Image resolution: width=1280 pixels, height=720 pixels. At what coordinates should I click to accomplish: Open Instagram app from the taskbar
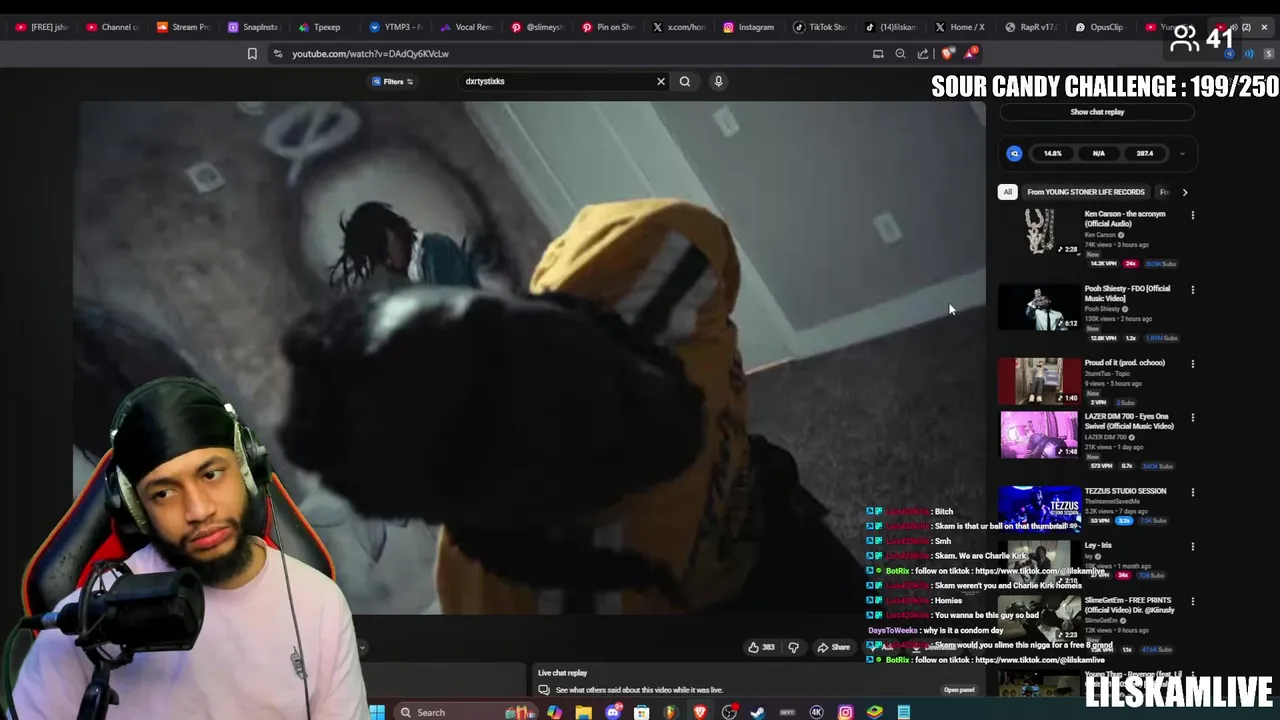846,712
